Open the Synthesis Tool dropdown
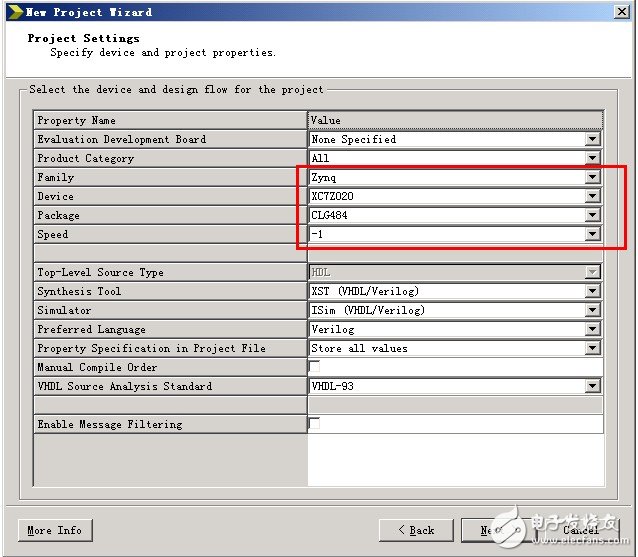Image resolution: width=638 pixels, height=557 pixels. (x=593, y=292)
